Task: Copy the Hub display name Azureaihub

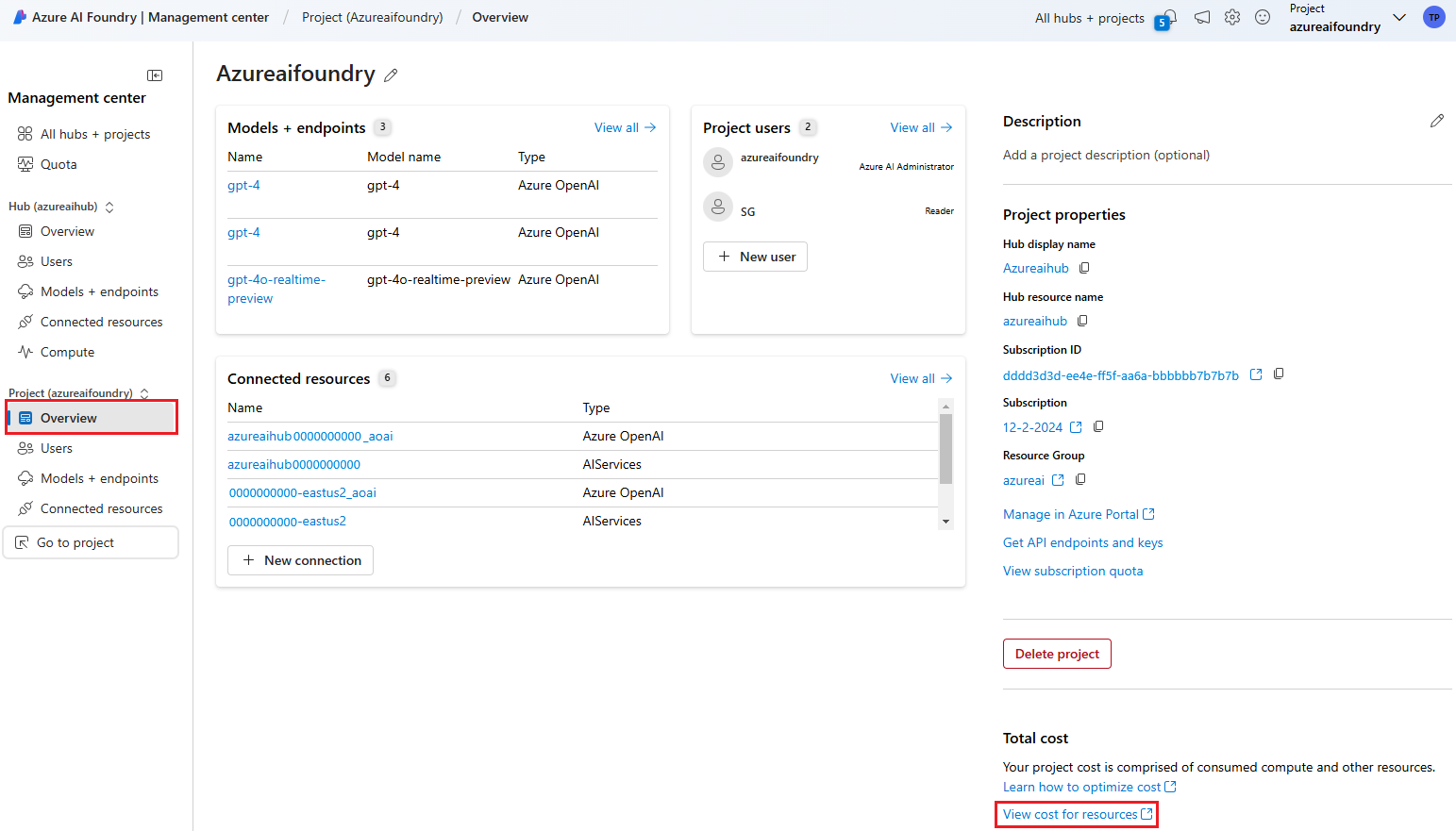Action: click(x=1084, y=268)
